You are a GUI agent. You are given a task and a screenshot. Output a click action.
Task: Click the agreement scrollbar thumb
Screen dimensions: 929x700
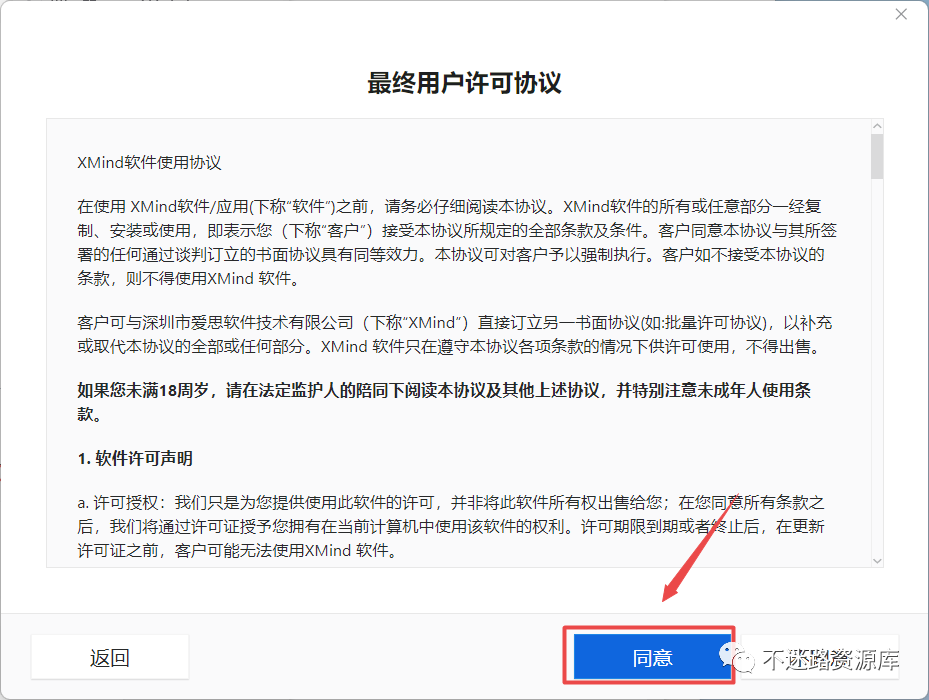pos(877,156)
